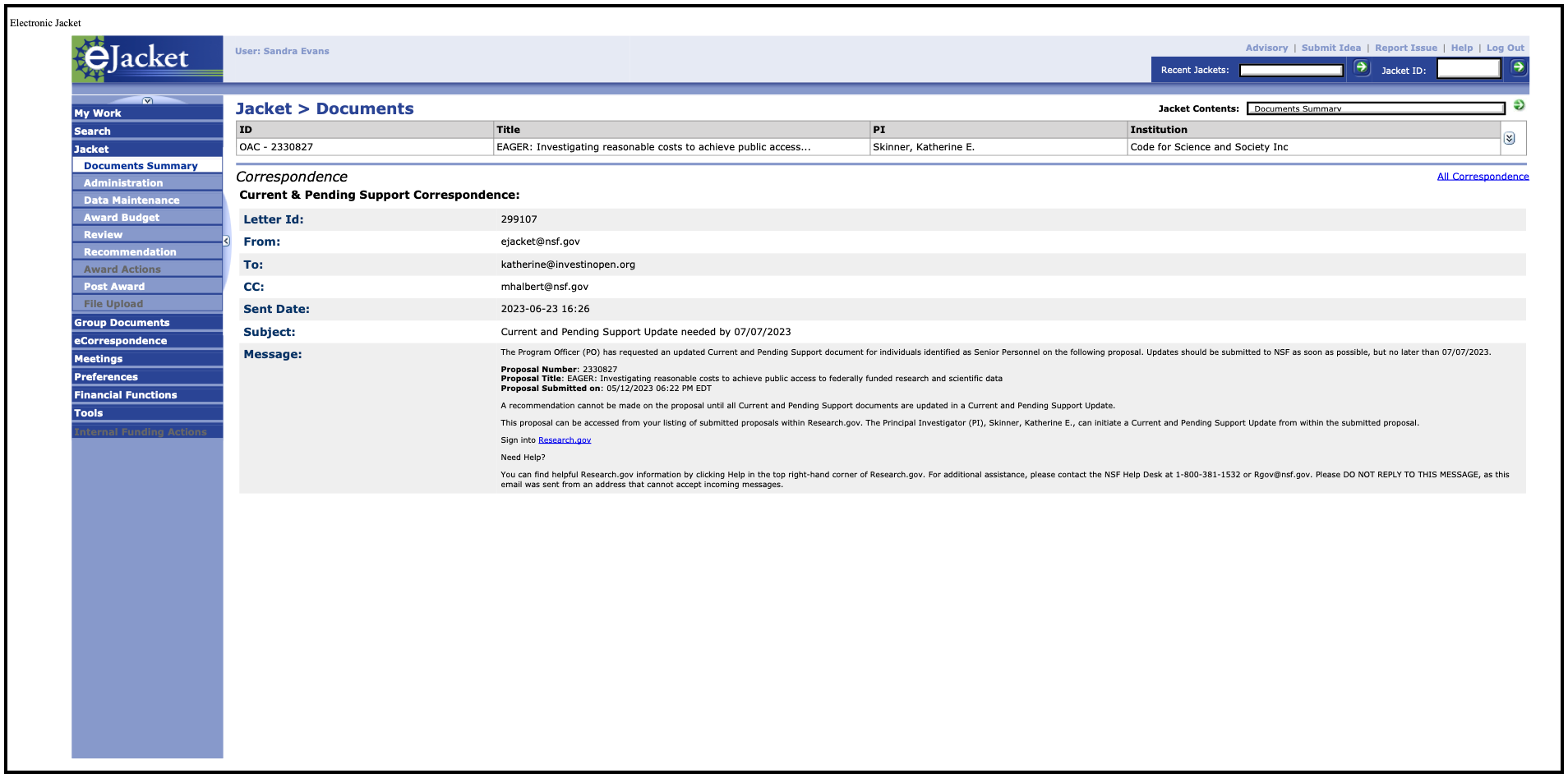
Task: Follow the Research.gov link in message
Action: pos(565,440)
